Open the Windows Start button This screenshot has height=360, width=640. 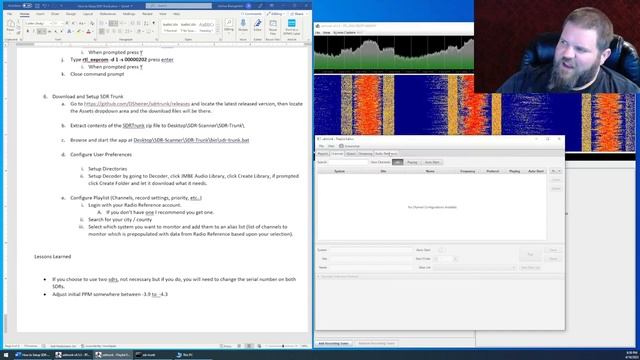(x=6, y=355)
